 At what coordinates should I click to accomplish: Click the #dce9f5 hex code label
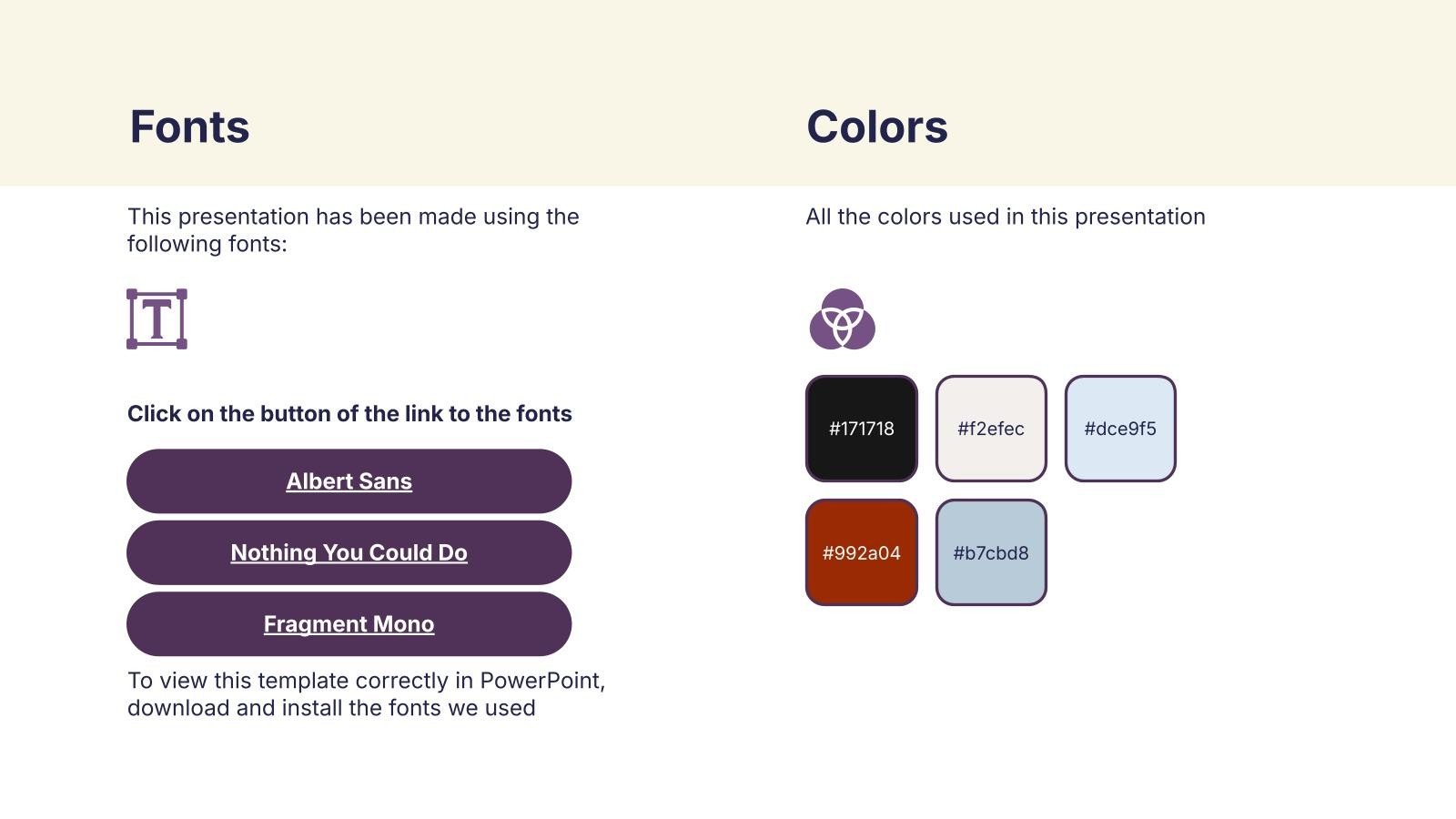point(1120,429)
